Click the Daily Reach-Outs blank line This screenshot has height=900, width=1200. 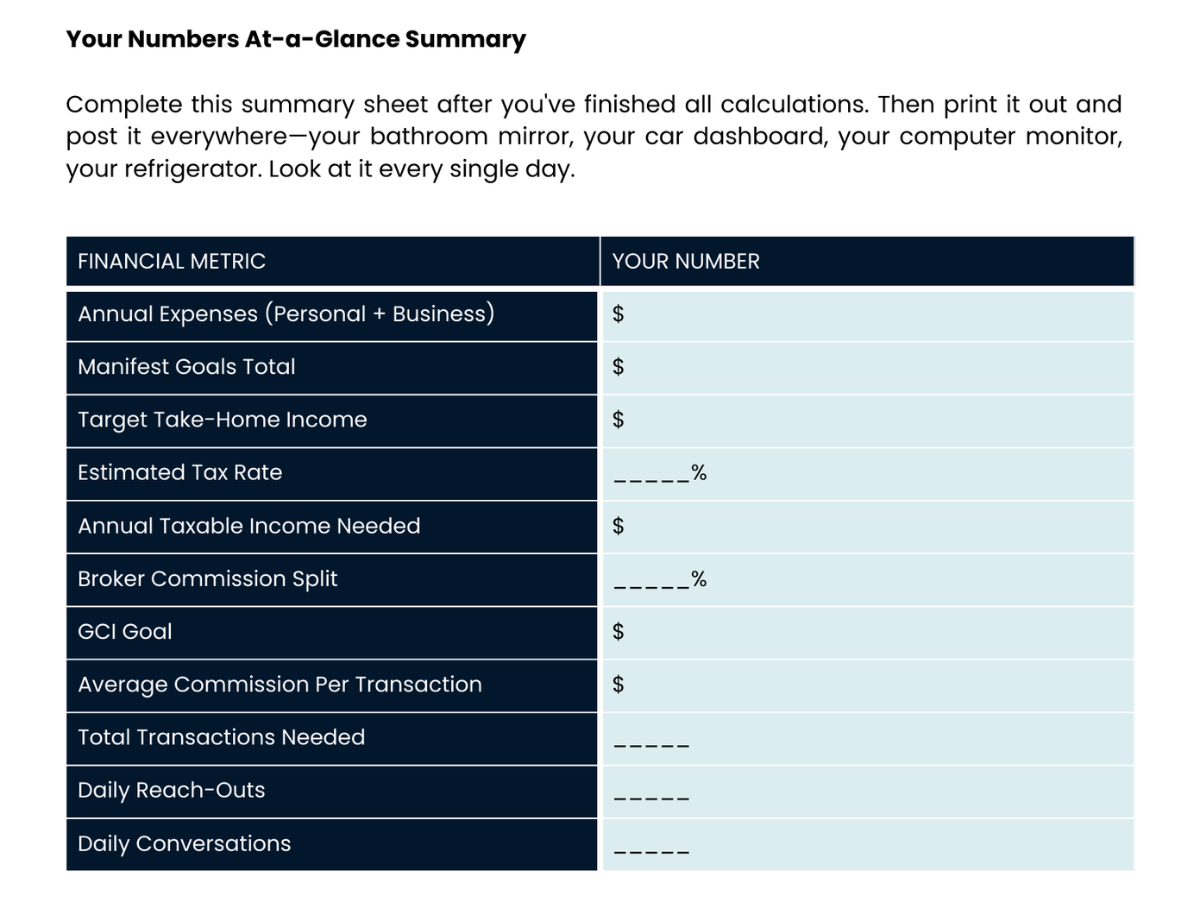coord(652,794)
